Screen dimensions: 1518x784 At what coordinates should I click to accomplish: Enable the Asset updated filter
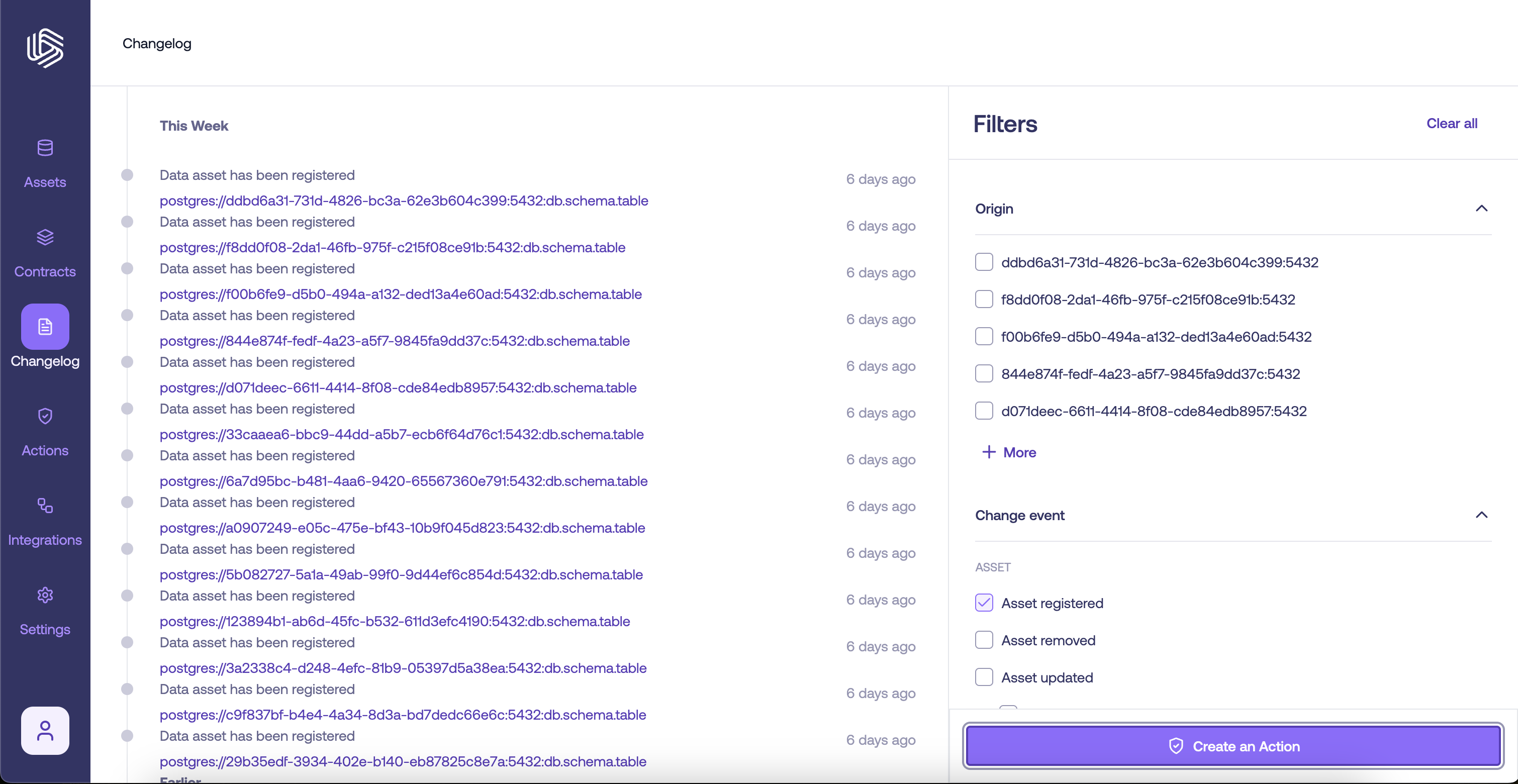984,677
